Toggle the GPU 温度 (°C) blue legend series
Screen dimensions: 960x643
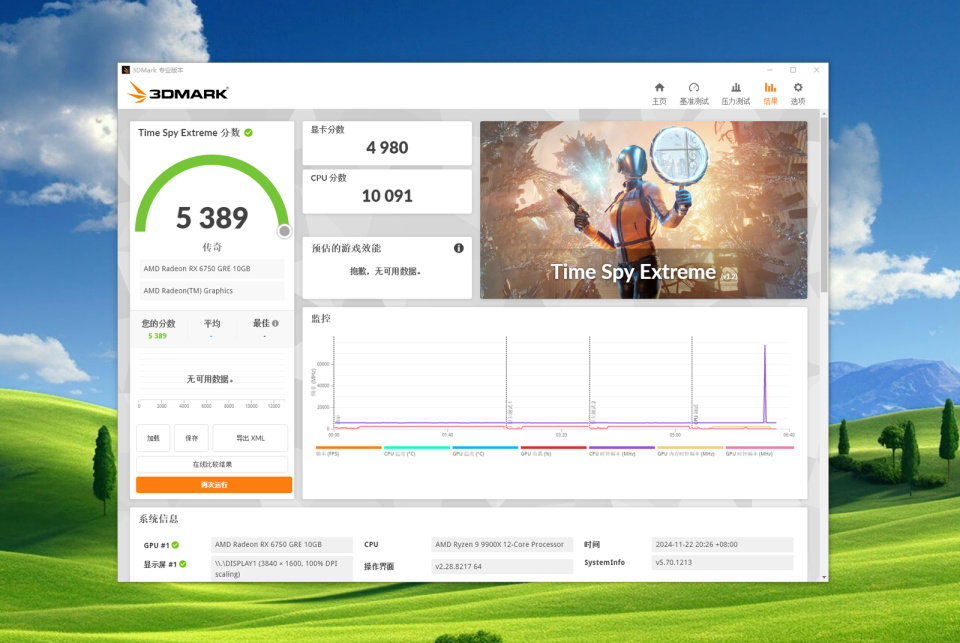(485, 451)
